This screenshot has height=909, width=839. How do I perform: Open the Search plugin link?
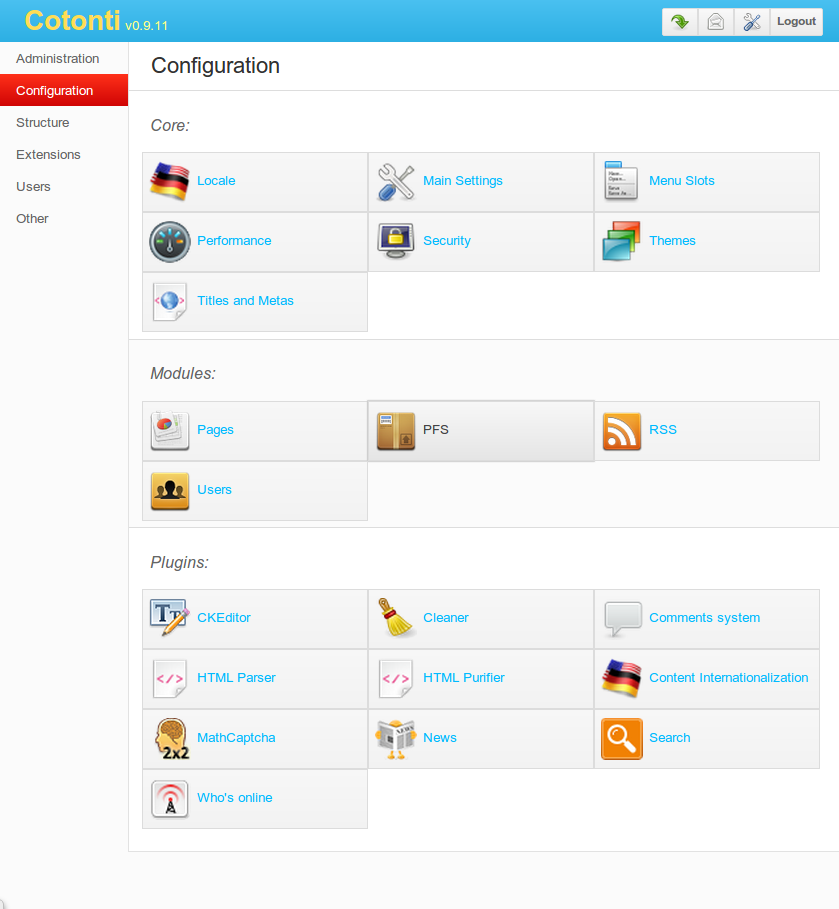click(670, 738)
